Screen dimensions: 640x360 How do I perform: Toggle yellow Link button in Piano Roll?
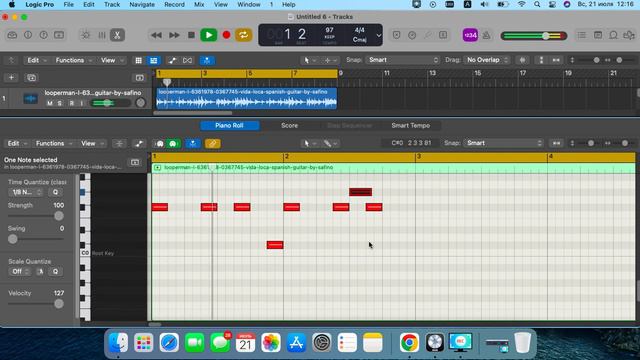click(213, 144)
